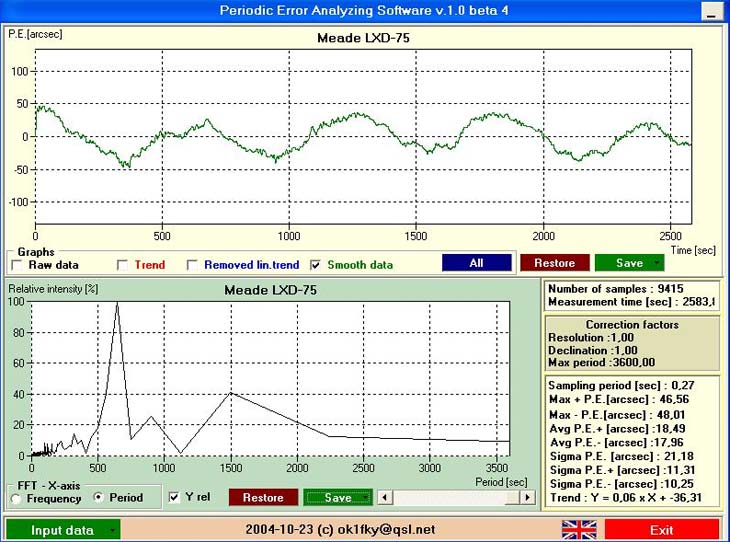This screenshot has height=542, width=730.
Task: Click the Sigma P.E.- 10,25 line
Action: [x=622, y=484]
